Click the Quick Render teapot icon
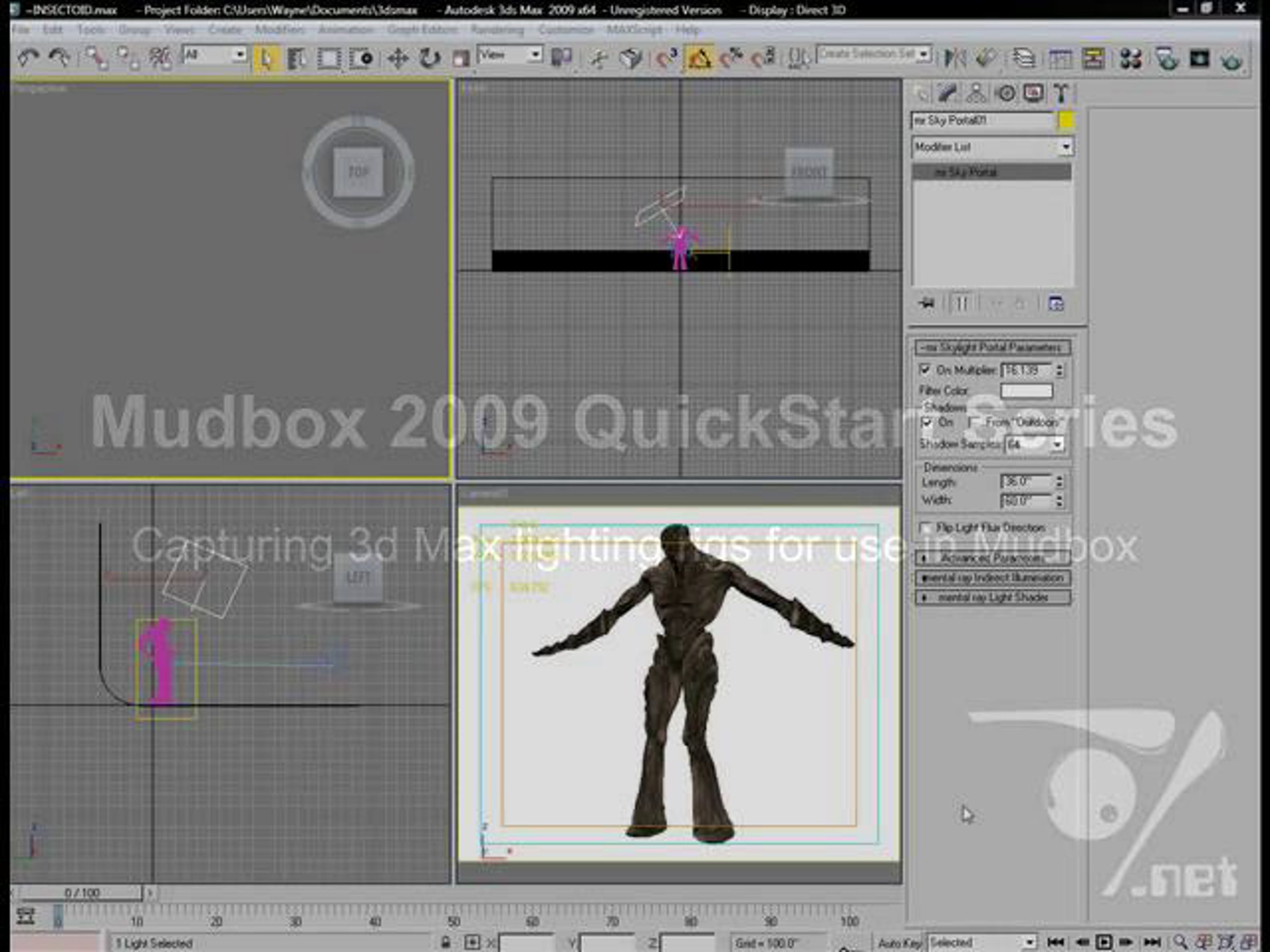Image resolution: width=1270 pixels, height=952 pixels. click(1231, 60)
